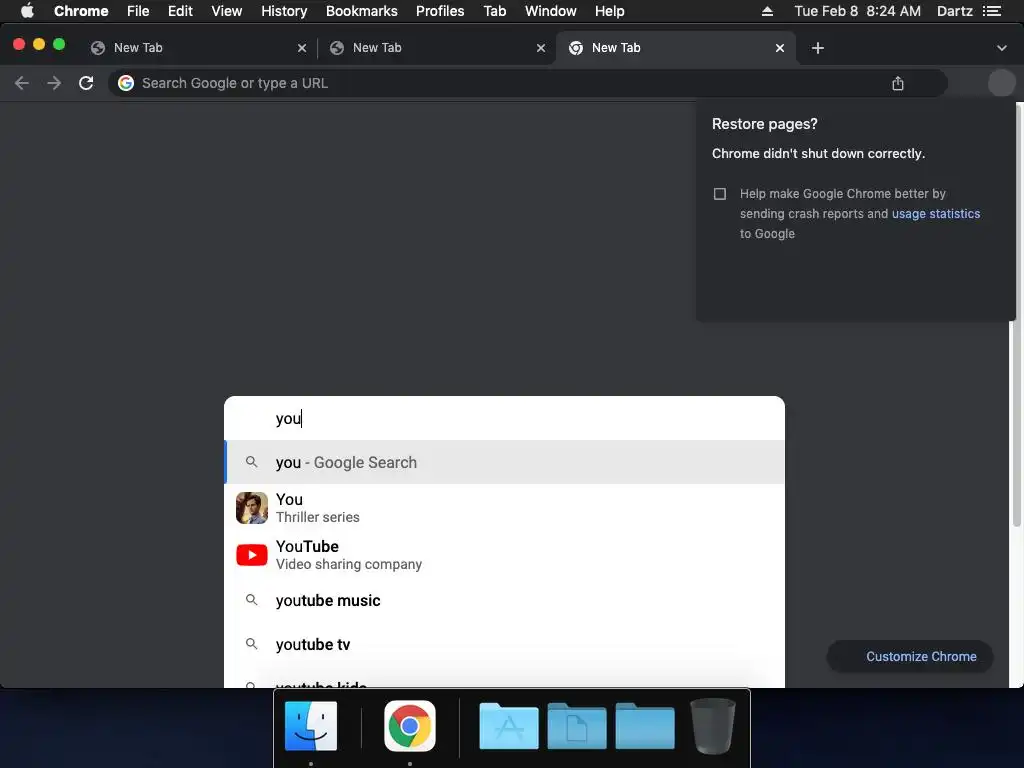Open the Window menu

551,11
